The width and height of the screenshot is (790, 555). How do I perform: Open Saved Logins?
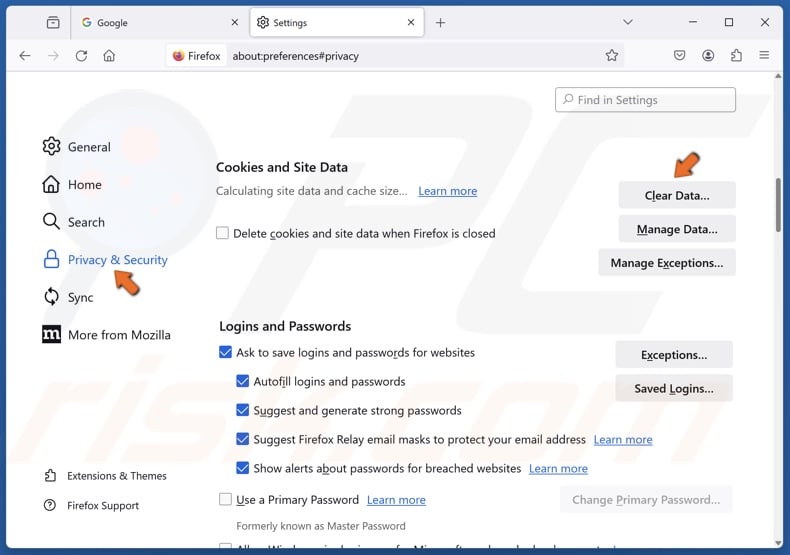pyautogui.click(x=674, y=388)
